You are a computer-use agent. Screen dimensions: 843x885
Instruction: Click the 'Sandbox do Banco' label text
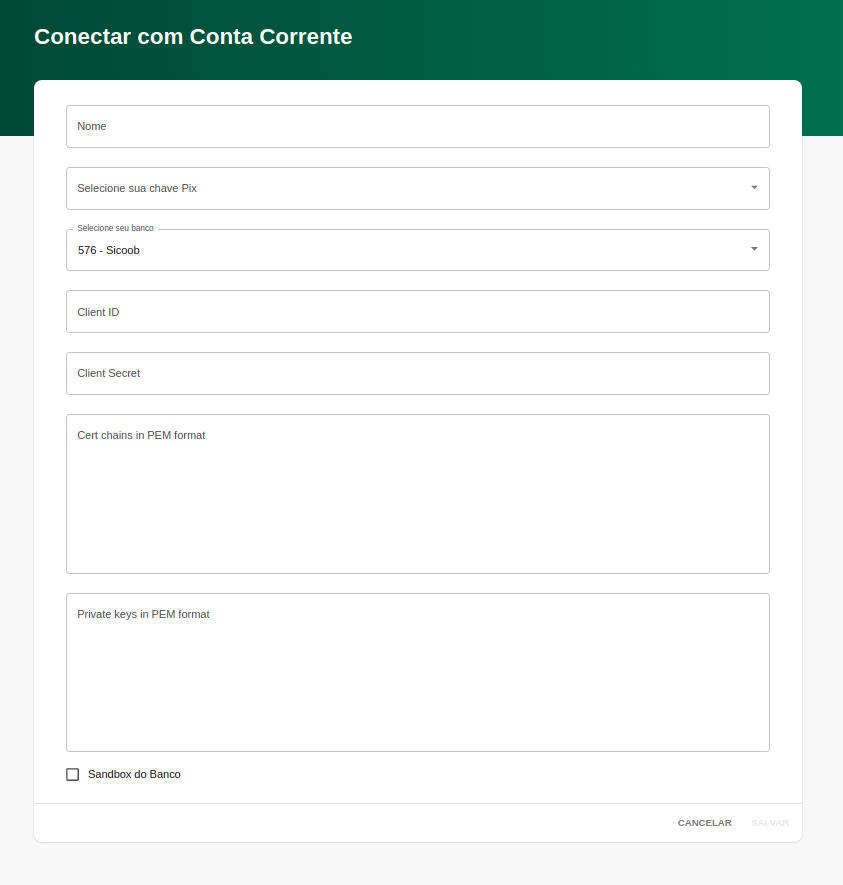(x=134, y=774)
